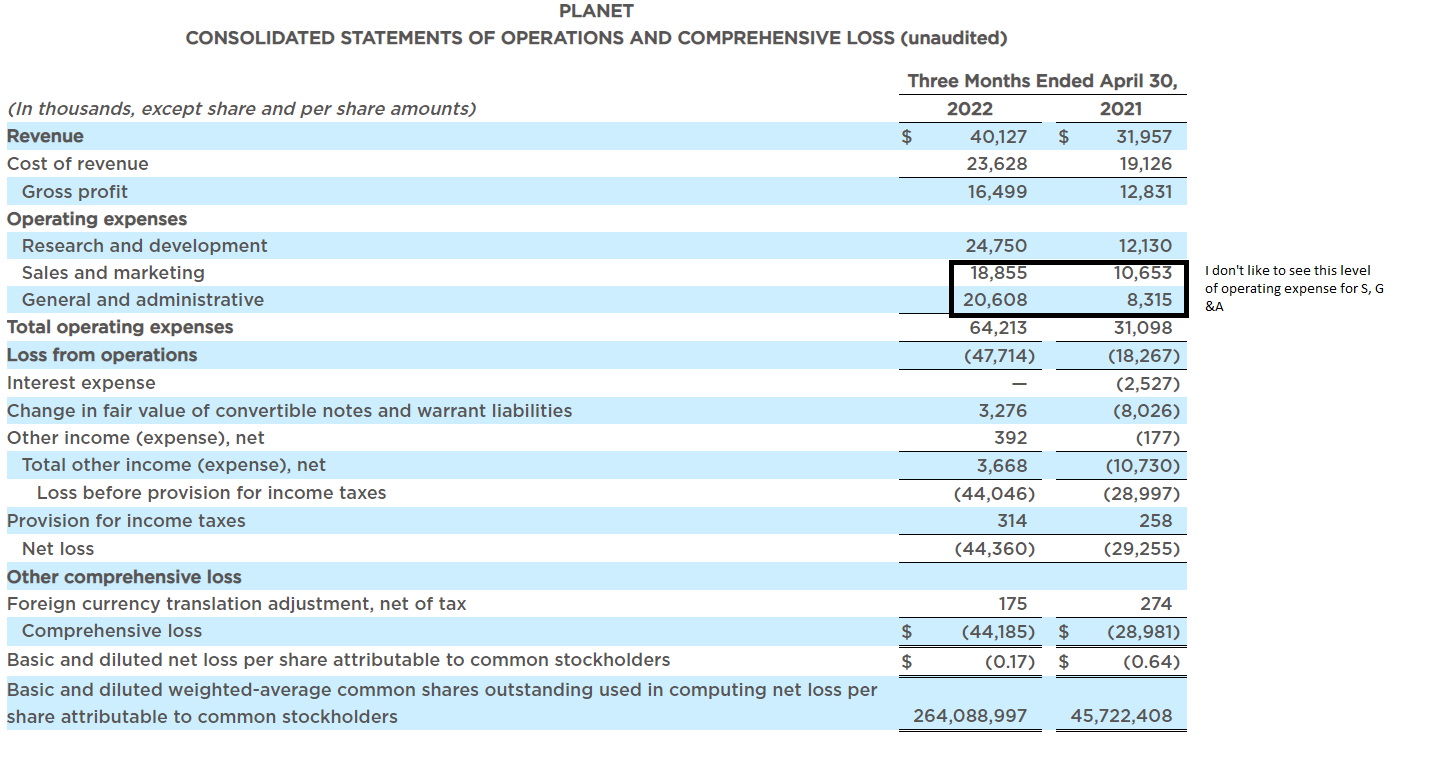Click General and administrative label
Image resolution: width=1438 pixels, height=769 pixels.
point(143,300)
